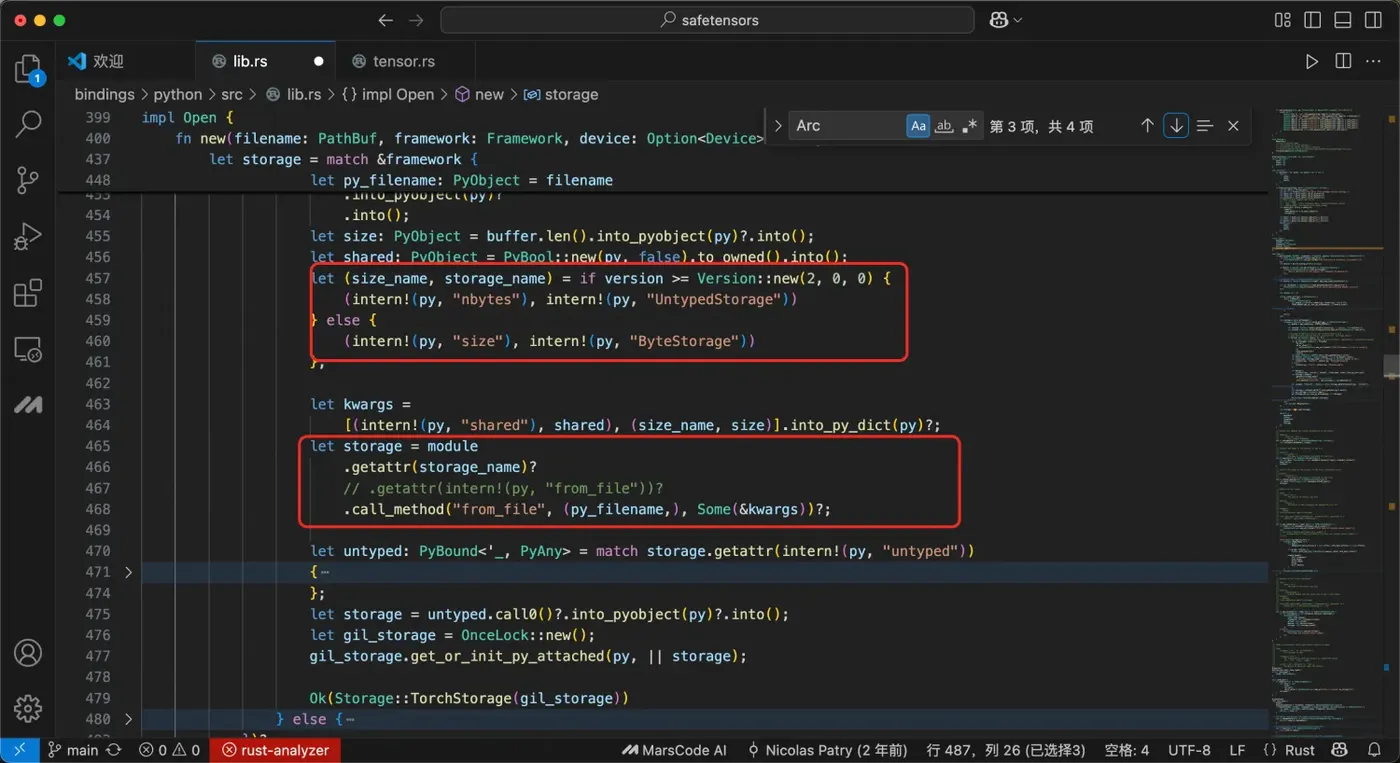Synchronize changes for the main branch

point(113,750)
